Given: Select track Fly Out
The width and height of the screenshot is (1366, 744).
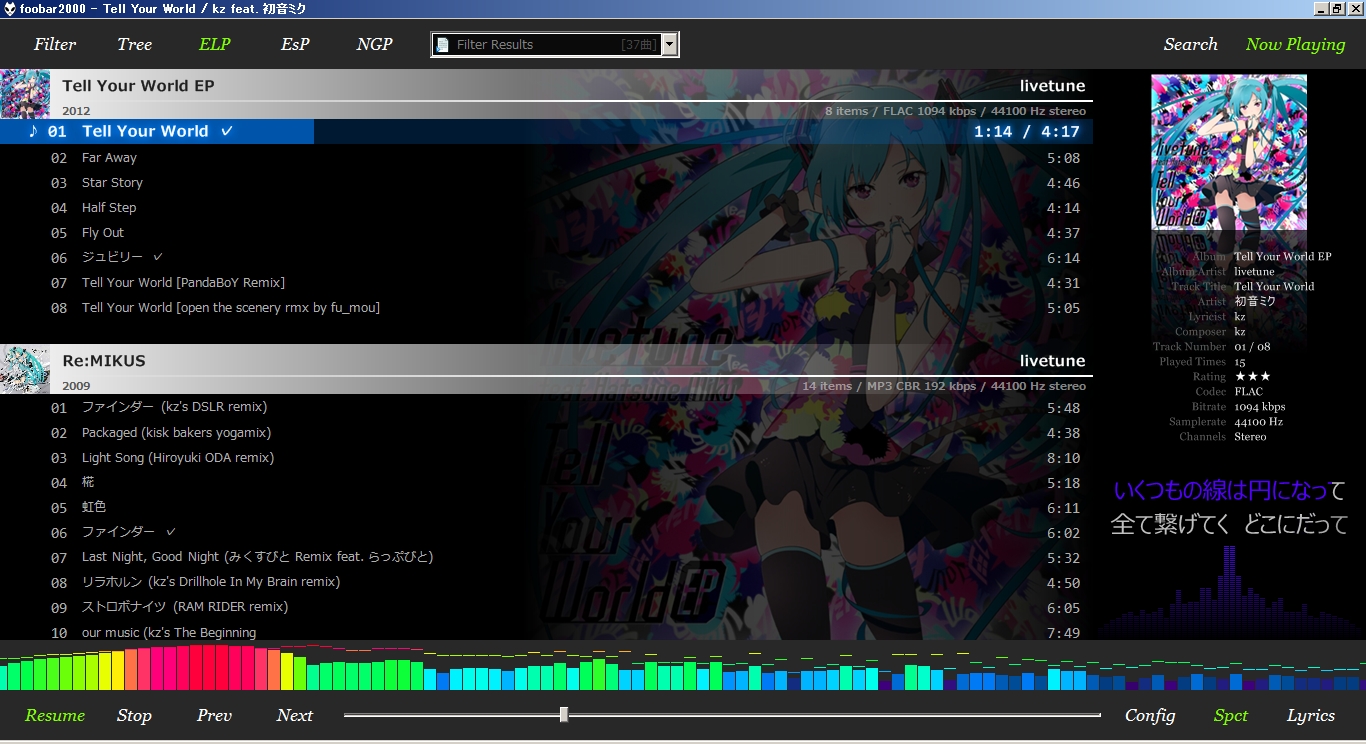Looking at the screenshot, I should (x=546, y=232).
